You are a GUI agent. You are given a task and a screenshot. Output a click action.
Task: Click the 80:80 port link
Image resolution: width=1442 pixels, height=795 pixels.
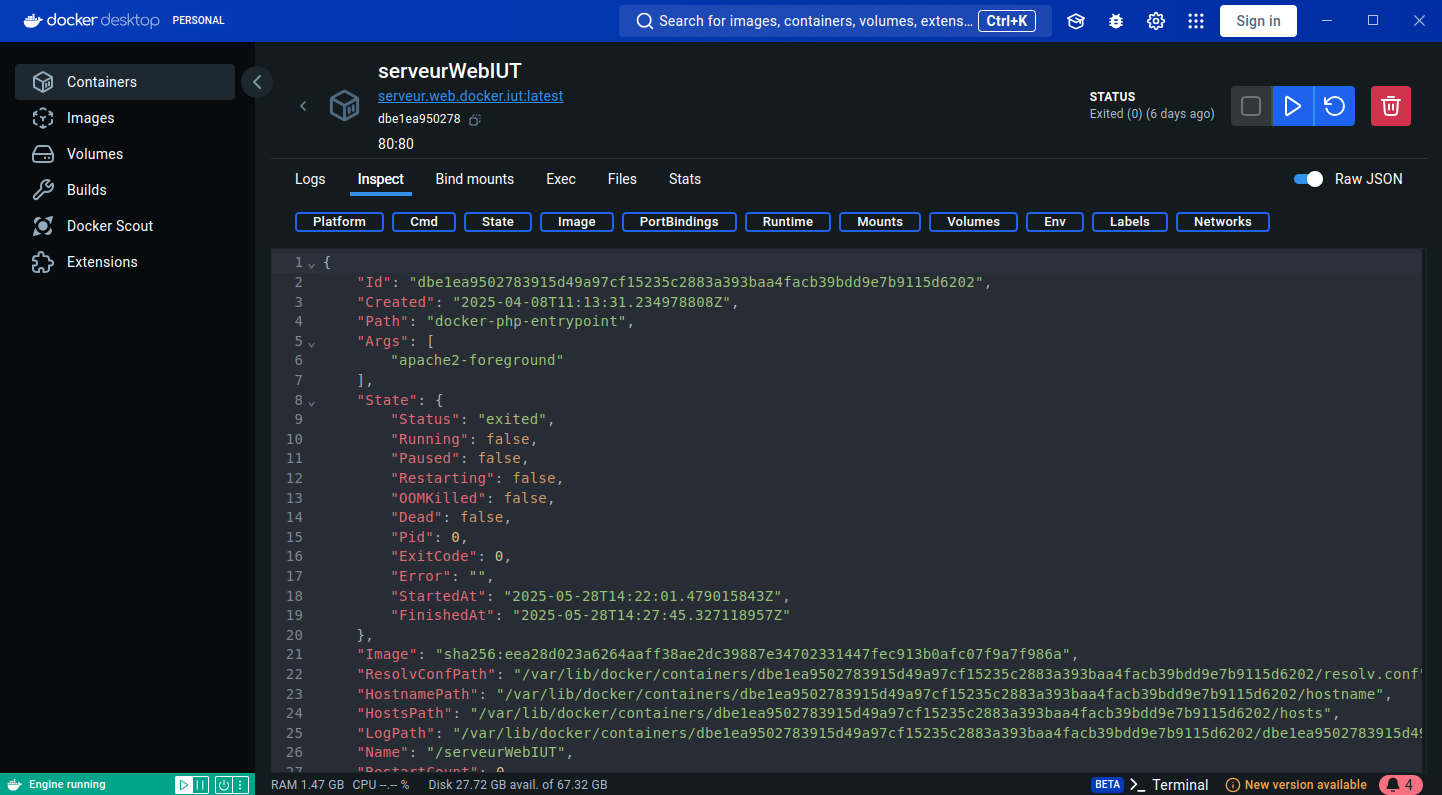[x=396, y=144]
